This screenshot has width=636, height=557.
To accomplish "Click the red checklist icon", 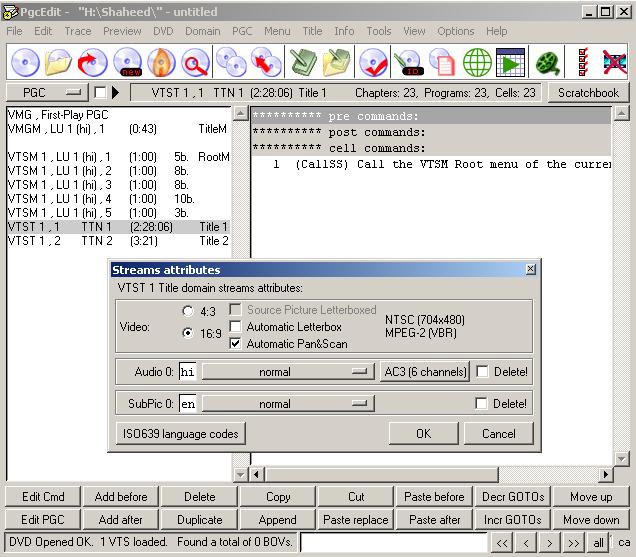I will [x=583, y=62].
